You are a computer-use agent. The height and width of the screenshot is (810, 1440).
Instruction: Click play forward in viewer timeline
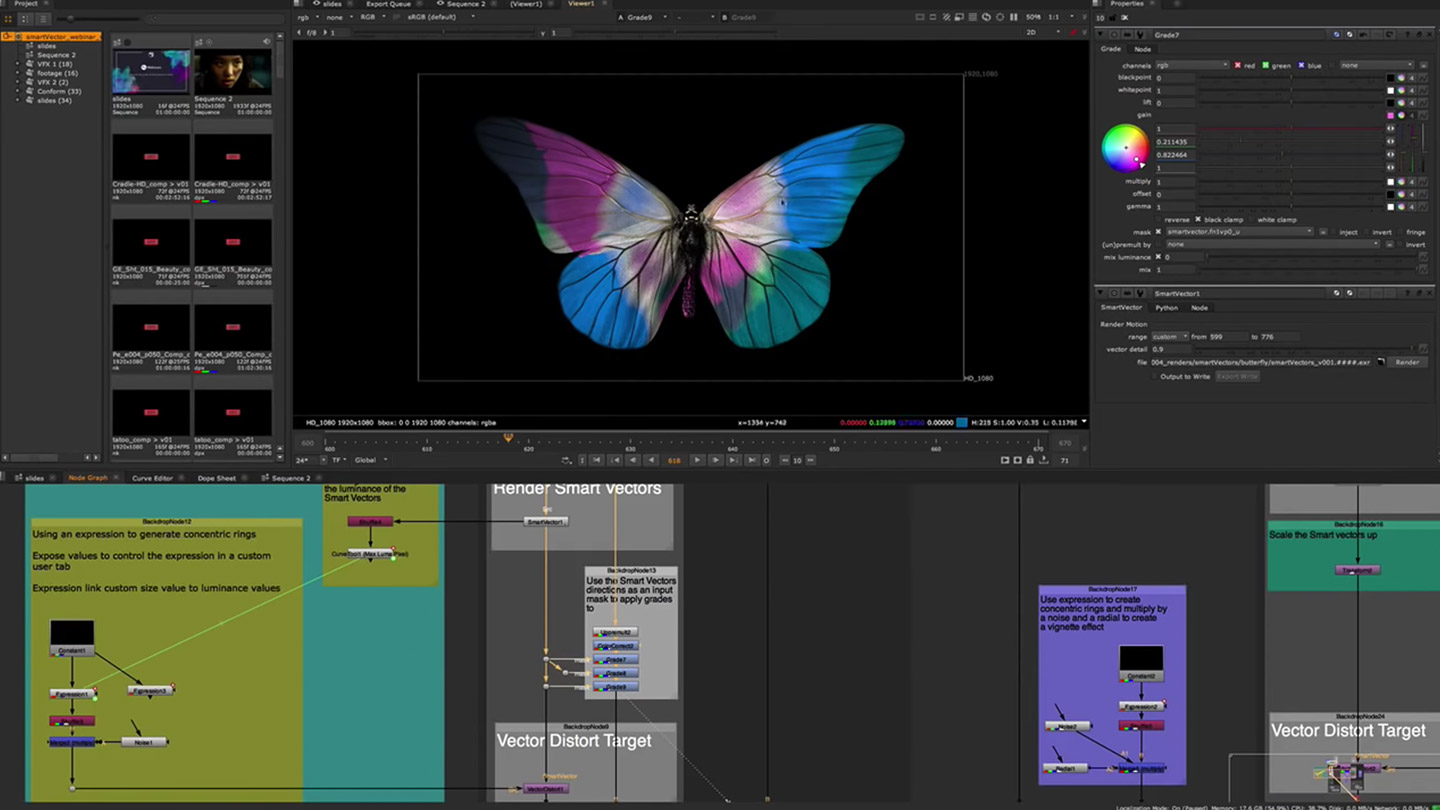[698, 460]
